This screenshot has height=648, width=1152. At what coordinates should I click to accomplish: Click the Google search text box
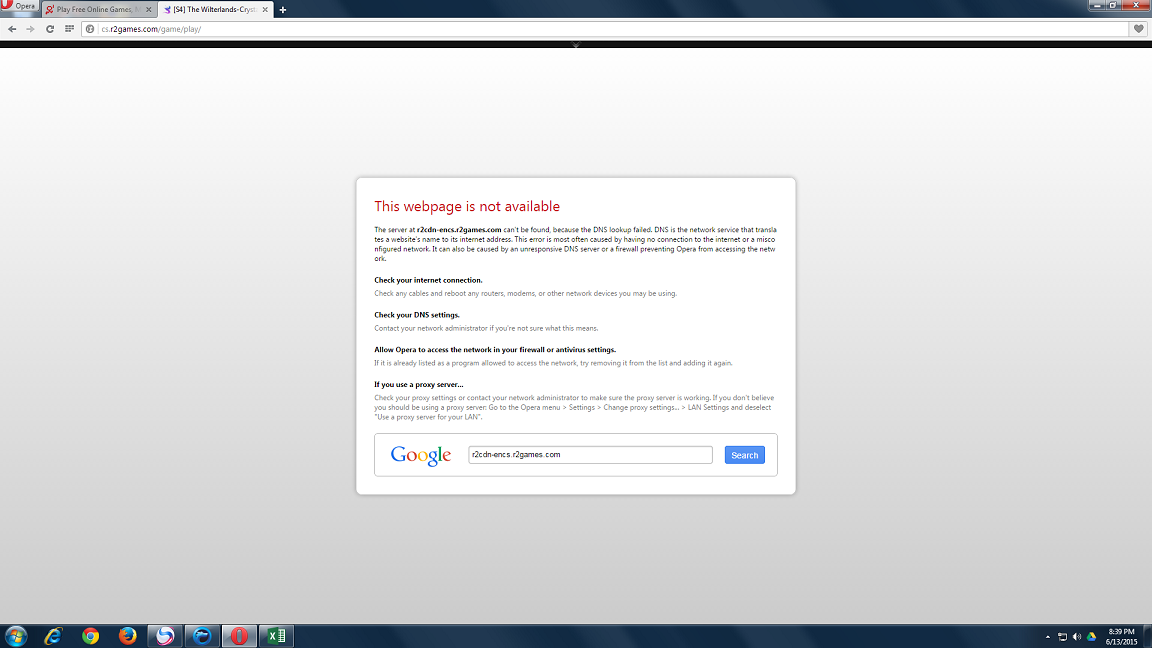590,455
